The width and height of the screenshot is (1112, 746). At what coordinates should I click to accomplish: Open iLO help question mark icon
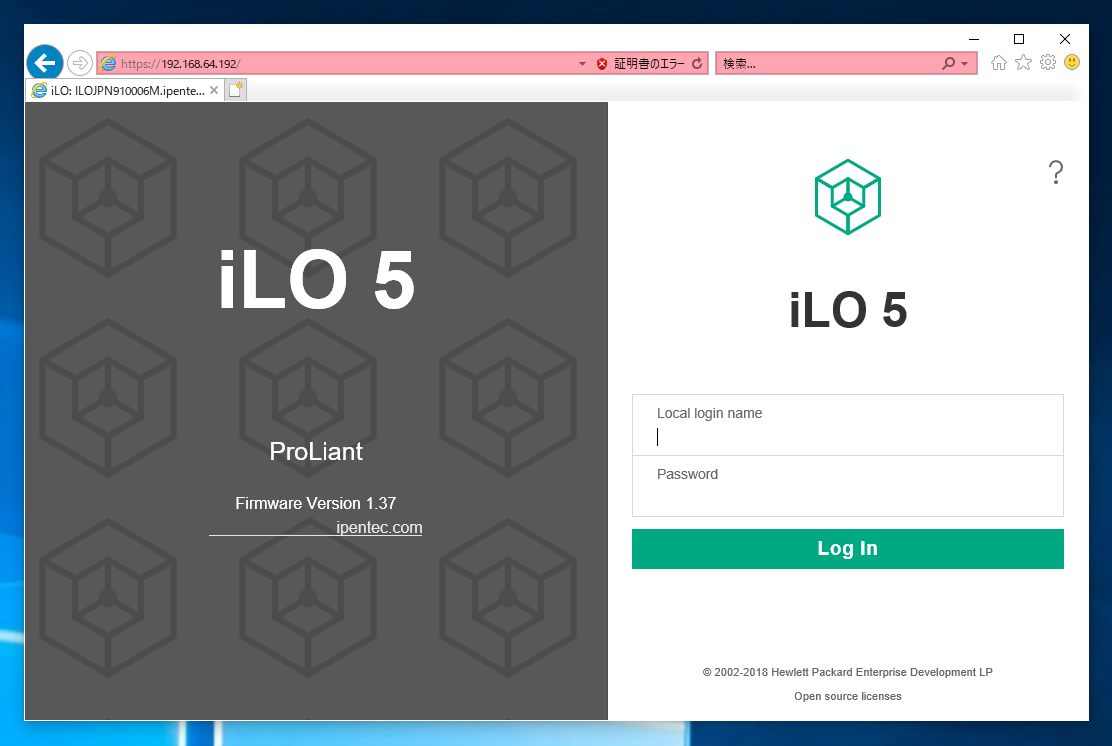click(1055, 172)
